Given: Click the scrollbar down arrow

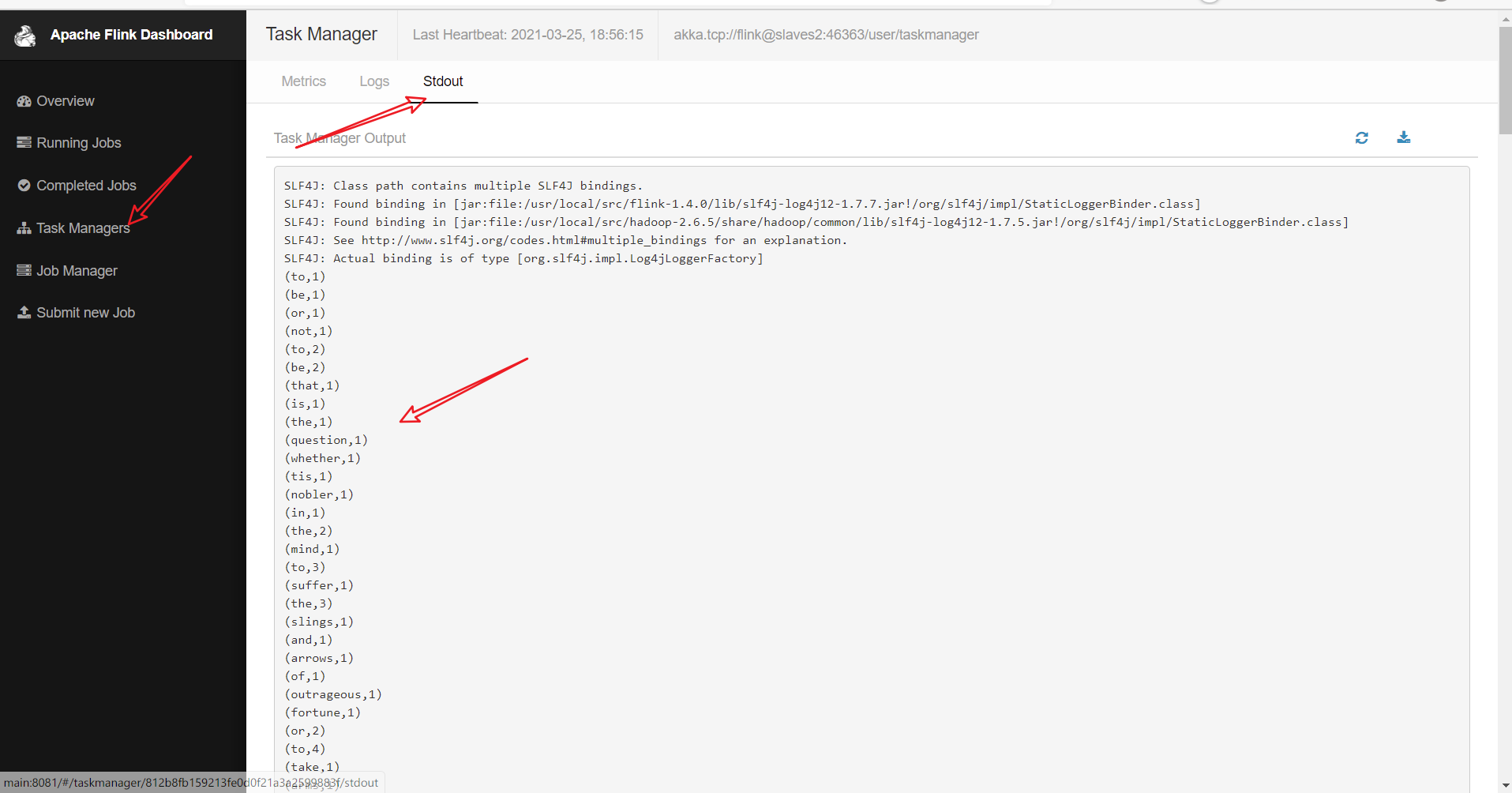Looking at the screenshot, I should tap(1505, 786).
